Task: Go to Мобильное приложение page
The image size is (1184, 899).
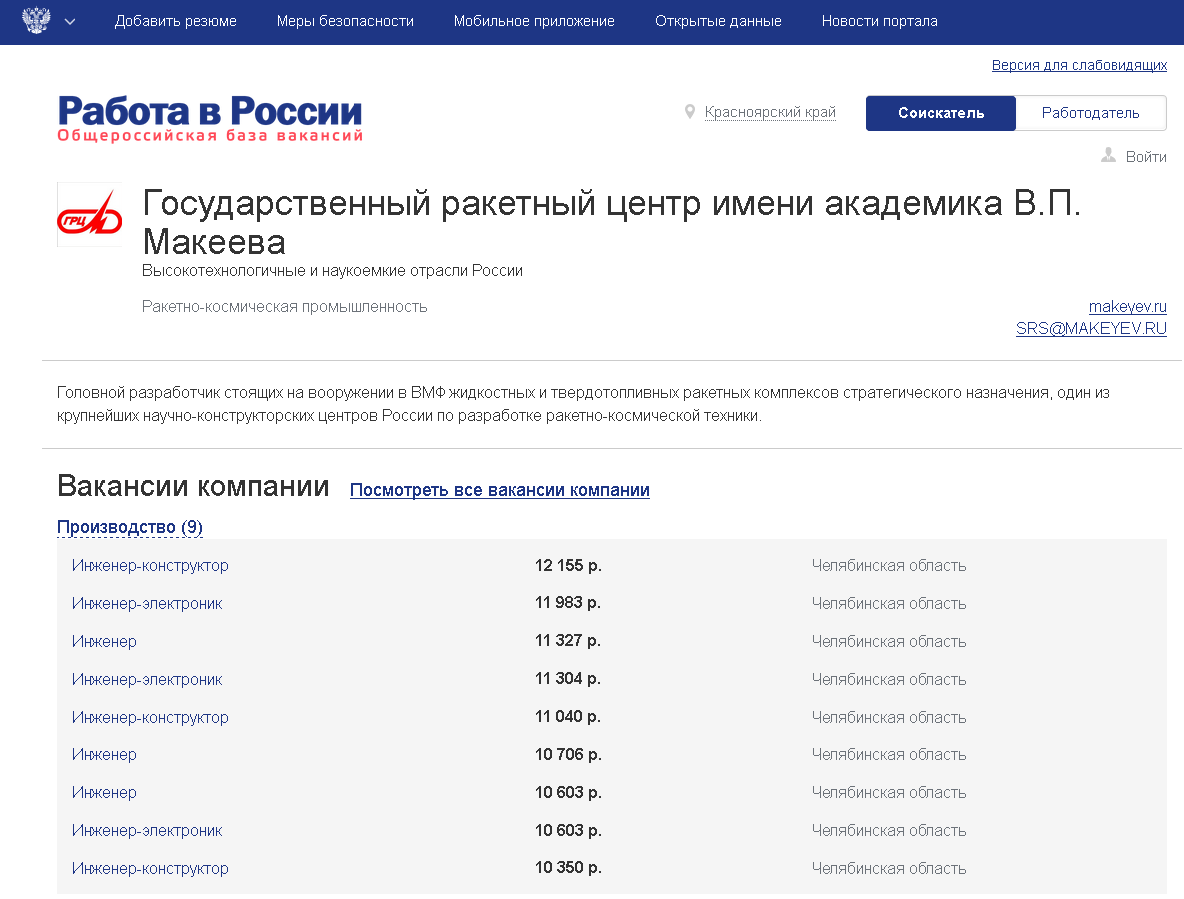Action: (x=534, y=21)
